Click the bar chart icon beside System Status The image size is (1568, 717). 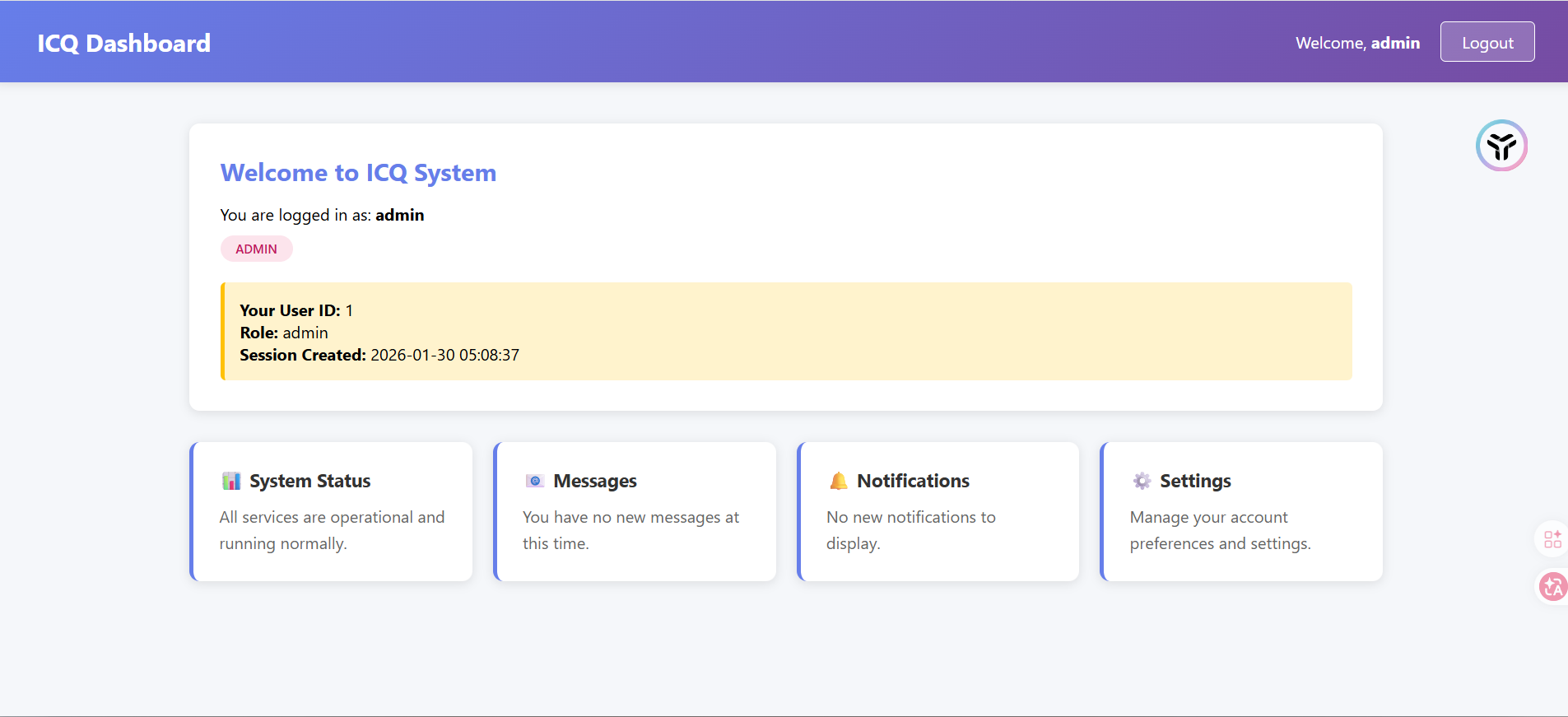pyautogui.click(x=231, y=481)
